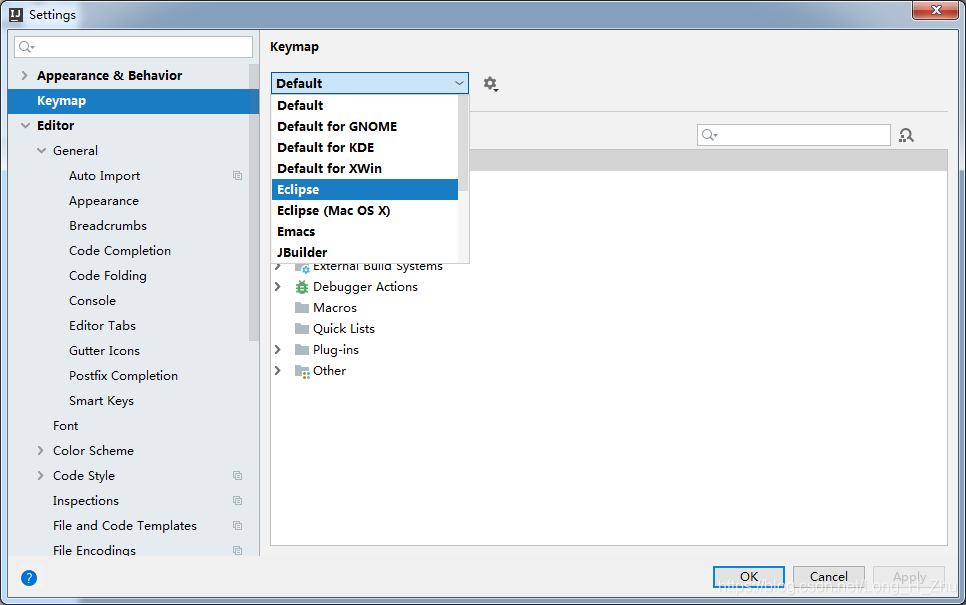Choose Default for KDE keymap
This screenshot has height=605, width=966.
tap(365, 147)
